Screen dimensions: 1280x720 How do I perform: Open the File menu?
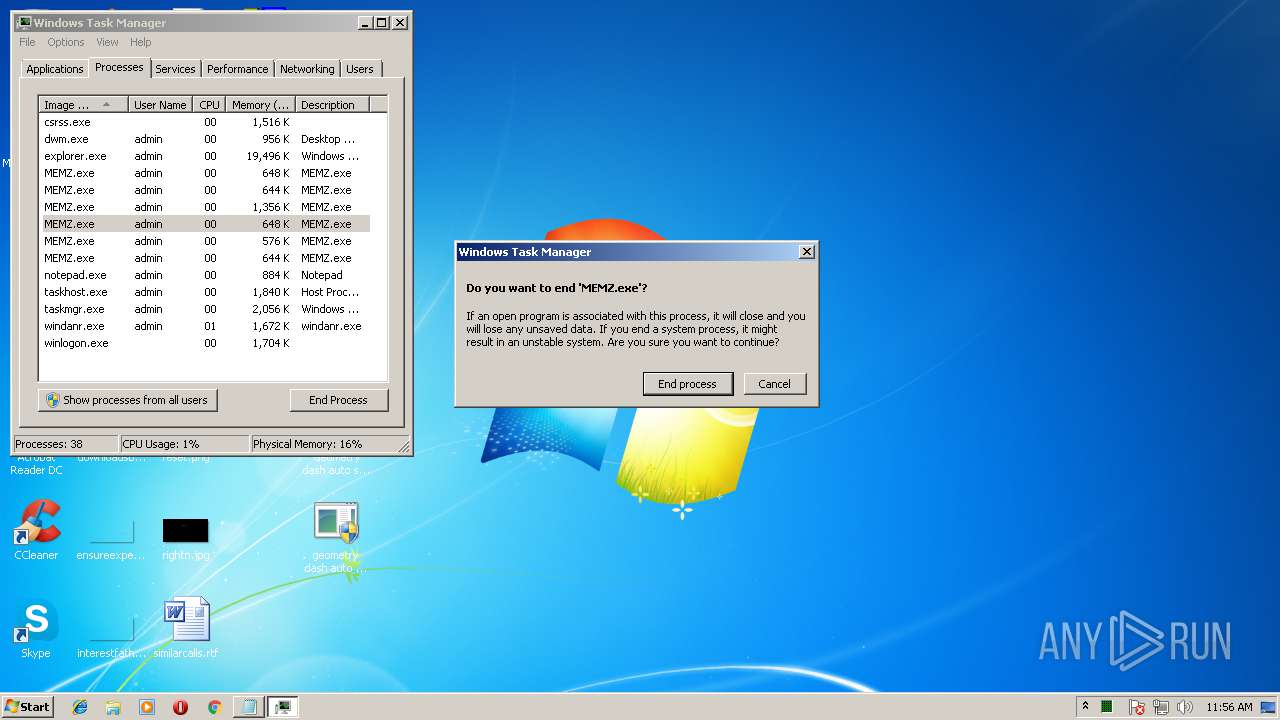tap(27, 42)
